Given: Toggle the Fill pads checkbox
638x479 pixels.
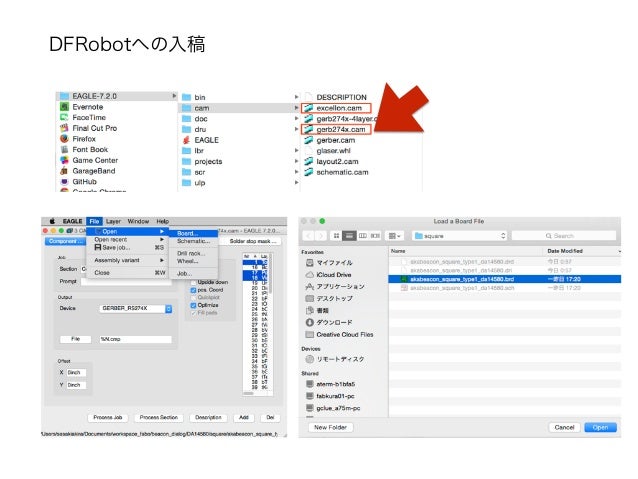Looking at the screenshot, I should 194,313.
